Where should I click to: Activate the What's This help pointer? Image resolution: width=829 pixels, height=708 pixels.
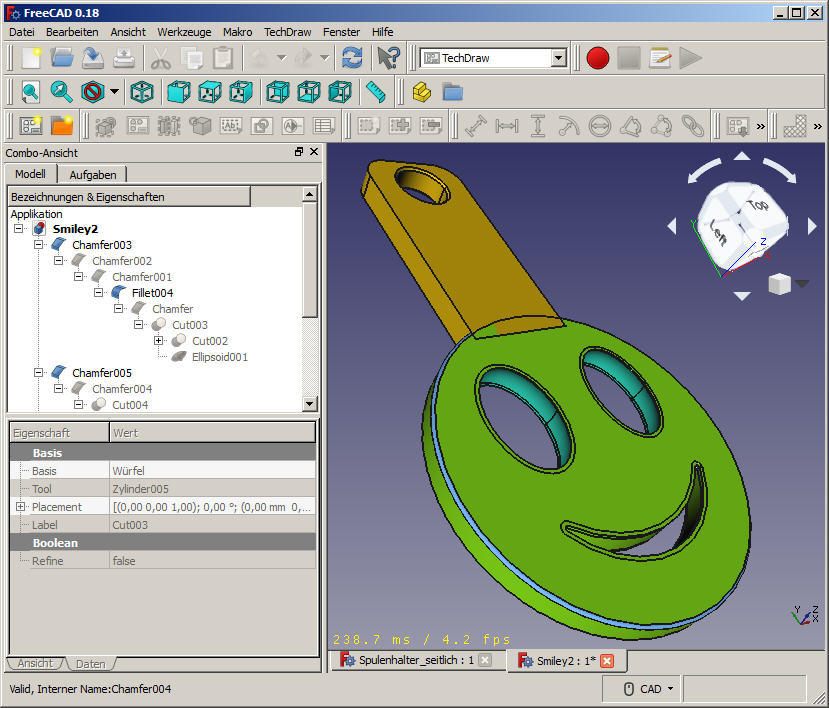click(x=389, y=58)
